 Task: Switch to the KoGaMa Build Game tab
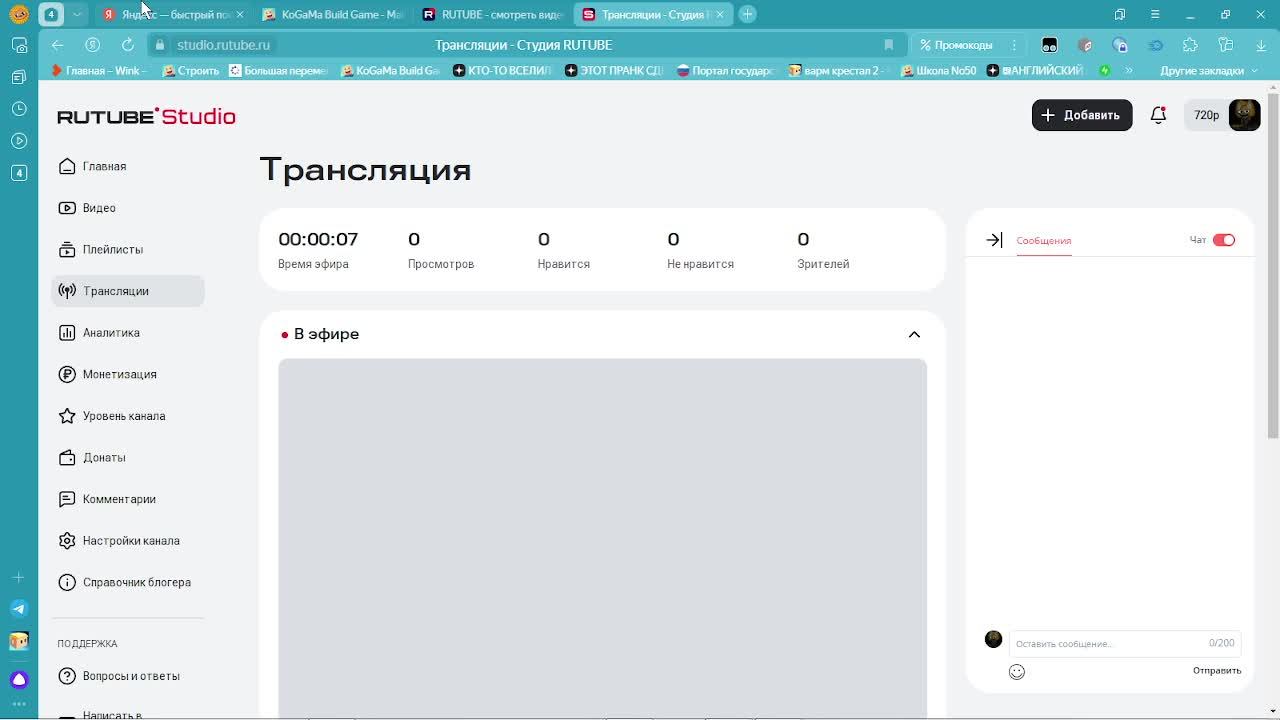333,14
